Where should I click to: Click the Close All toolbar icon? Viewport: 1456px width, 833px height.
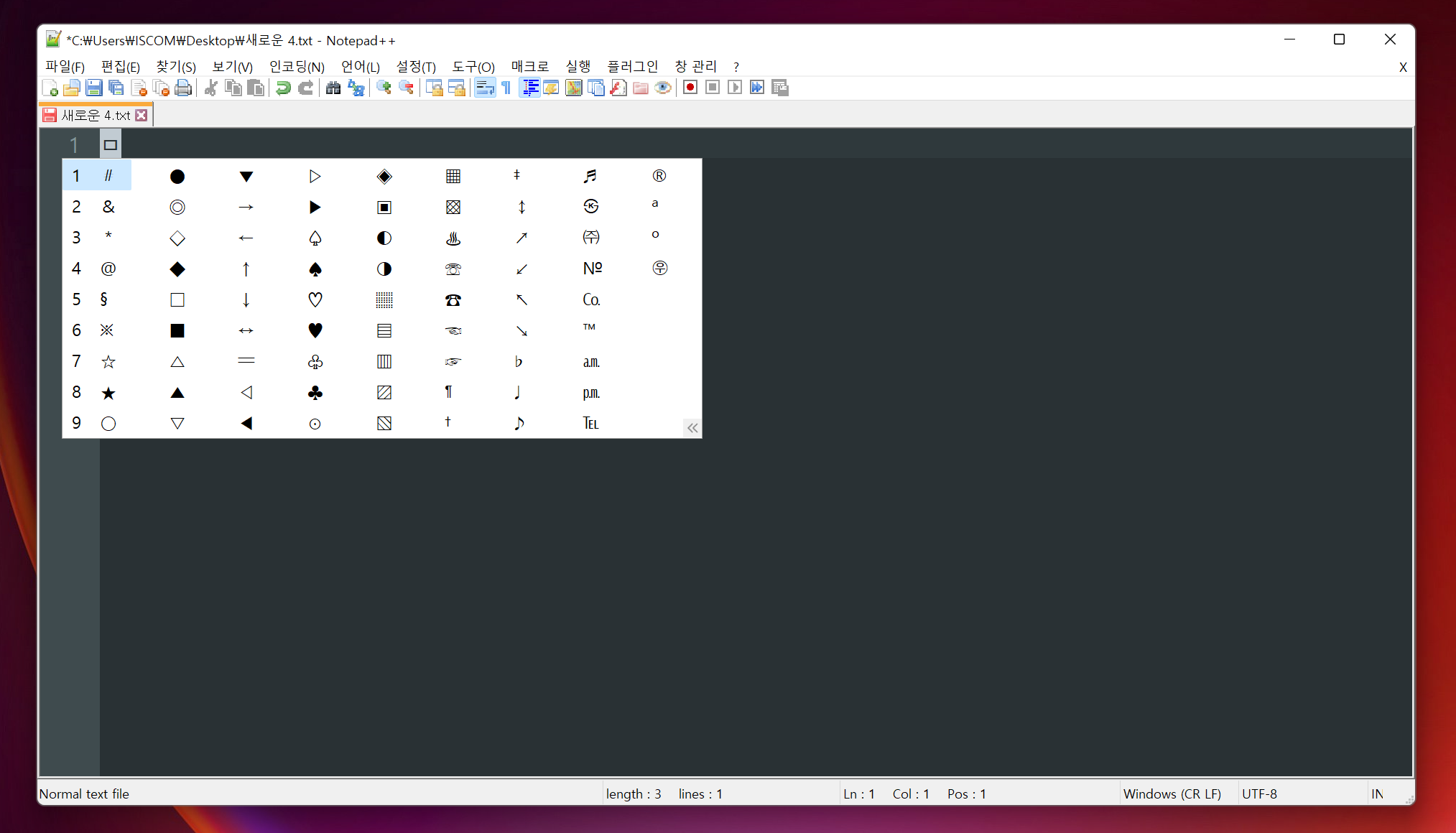point(162,88)
